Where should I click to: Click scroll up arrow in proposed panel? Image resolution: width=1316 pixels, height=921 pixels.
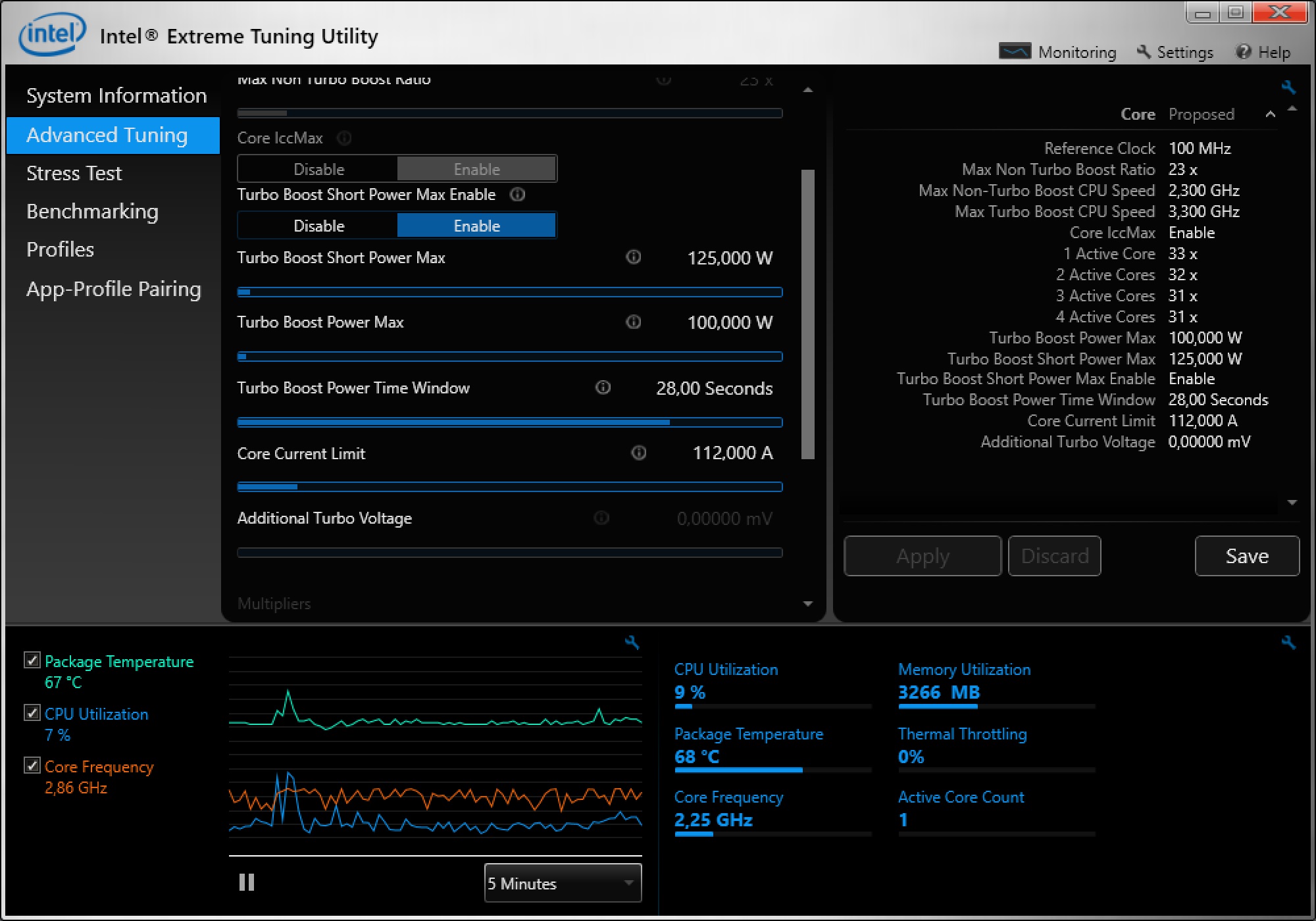[1292, 108]
